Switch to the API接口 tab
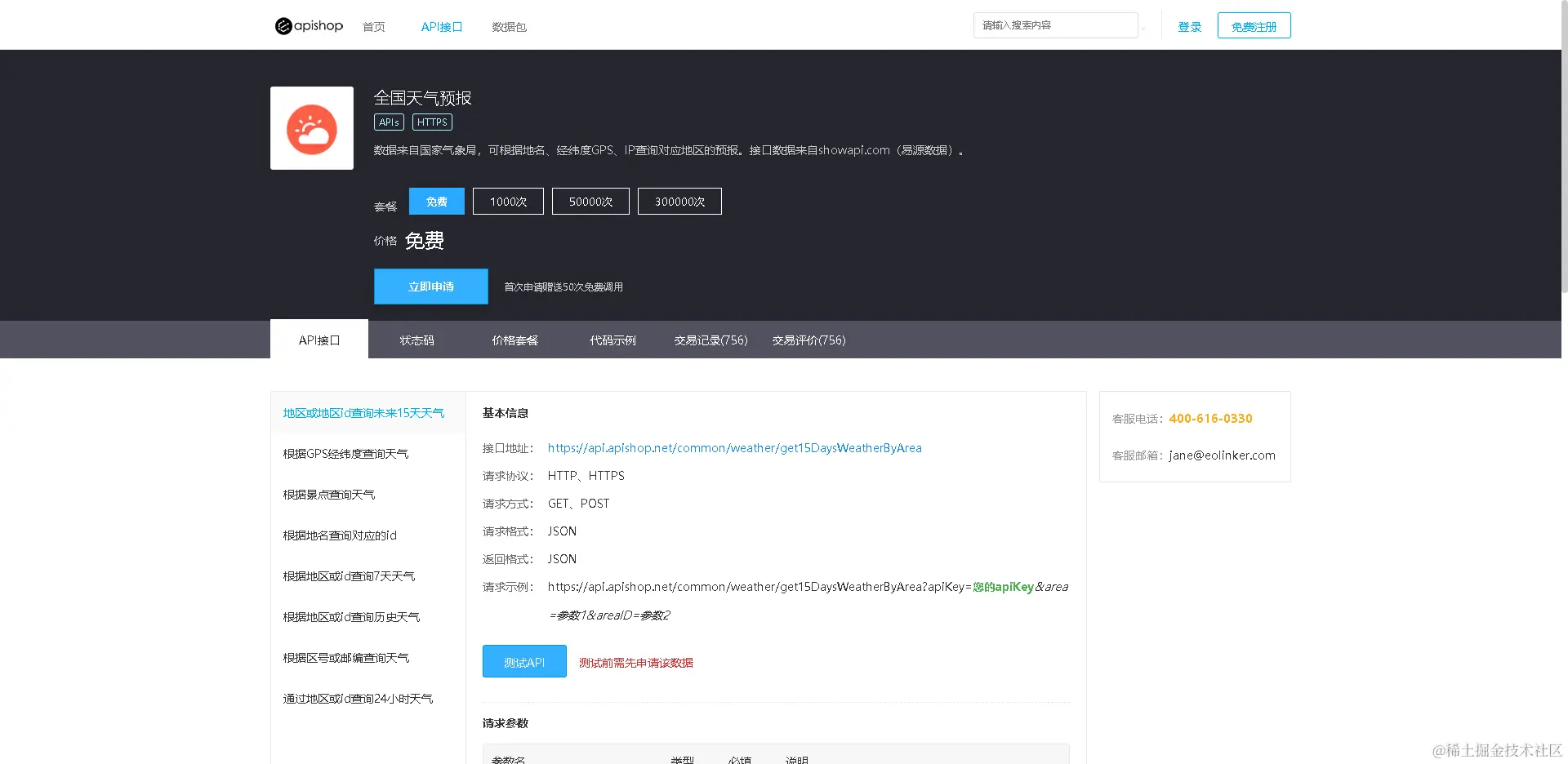The width and height of the screenshot is (1568, 764). click(319, 340)
